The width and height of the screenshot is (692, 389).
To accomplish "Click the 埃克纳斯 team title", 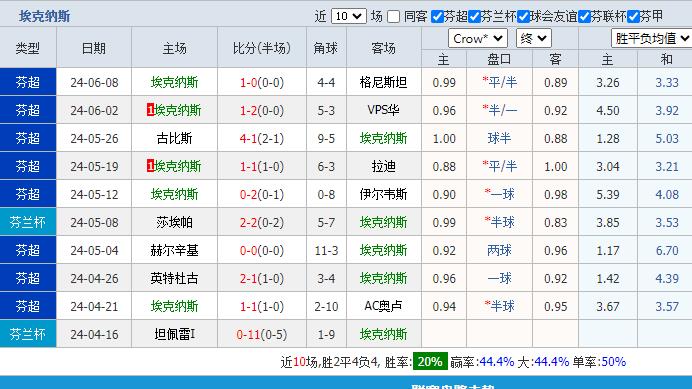I will pyautogui.click(x=44, y=16).
